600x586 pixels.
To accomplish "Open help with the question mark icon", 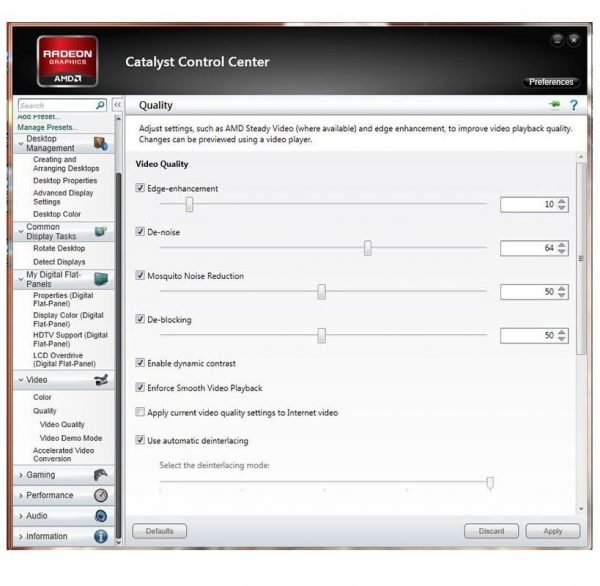I will 573,105.
